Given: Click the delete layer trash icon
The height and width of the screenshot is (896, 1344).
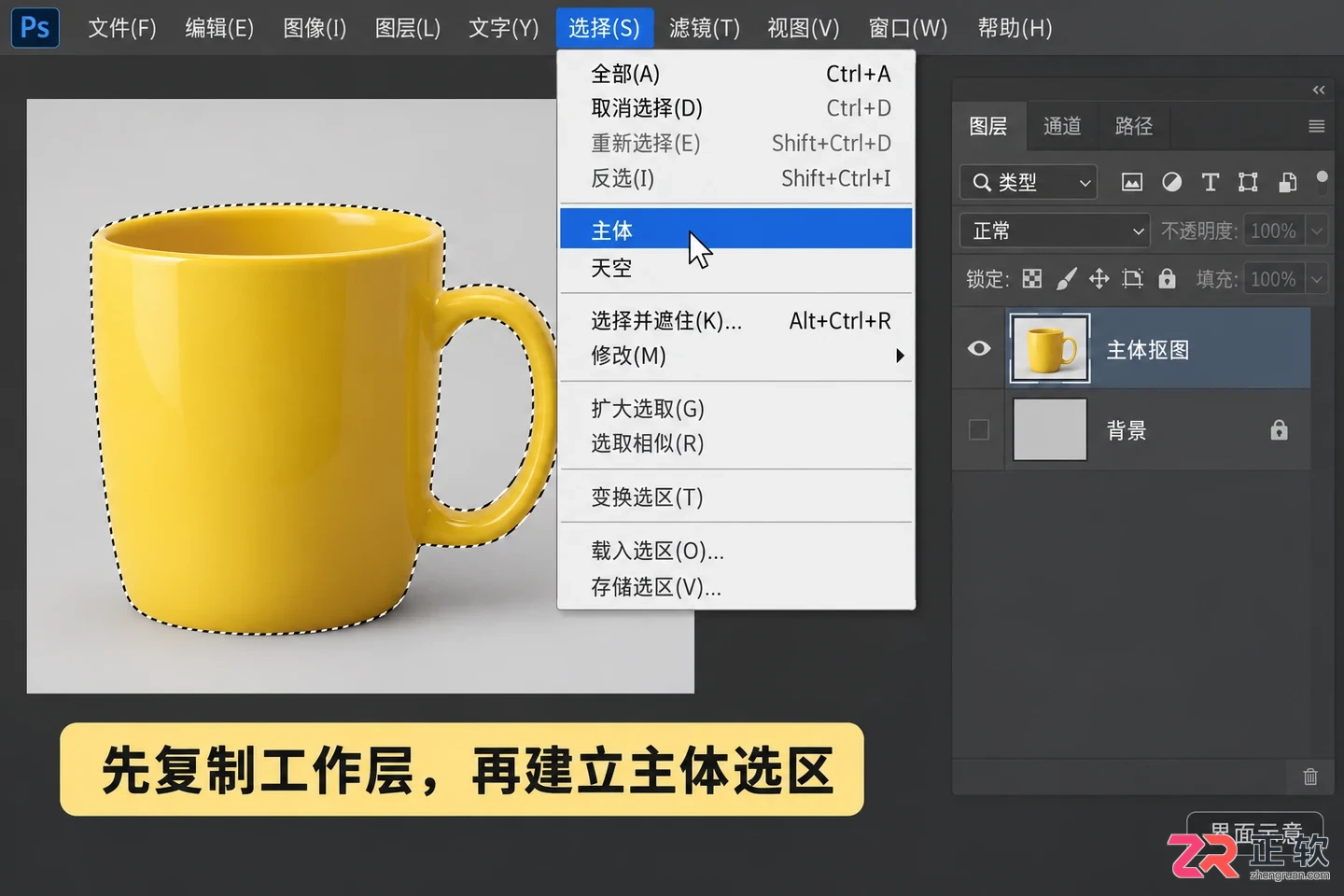Looking at the screenshot, I should pyautogui.click(x=1310, y=776).
